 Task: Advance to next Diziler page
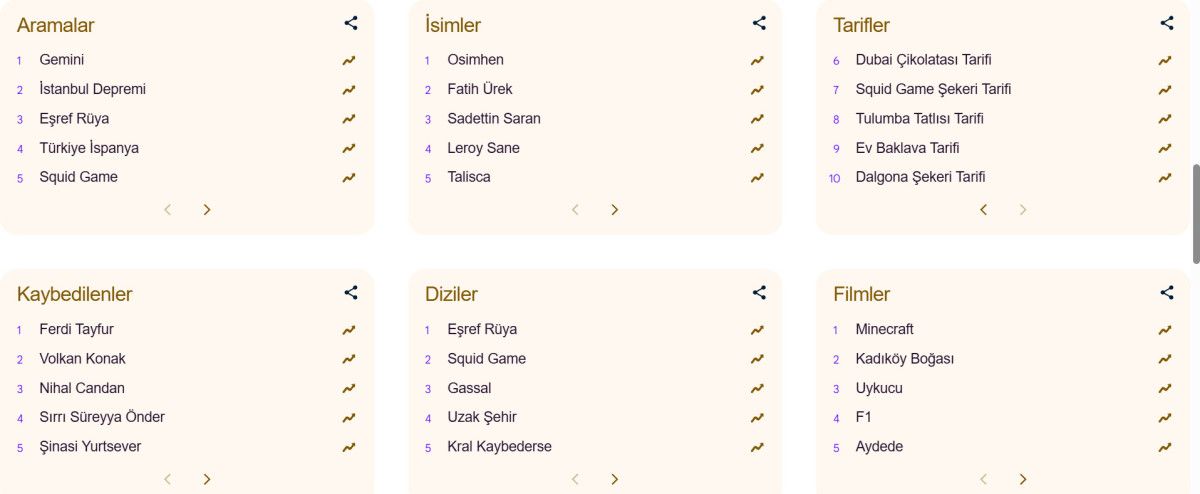click(x=615, y=479)
